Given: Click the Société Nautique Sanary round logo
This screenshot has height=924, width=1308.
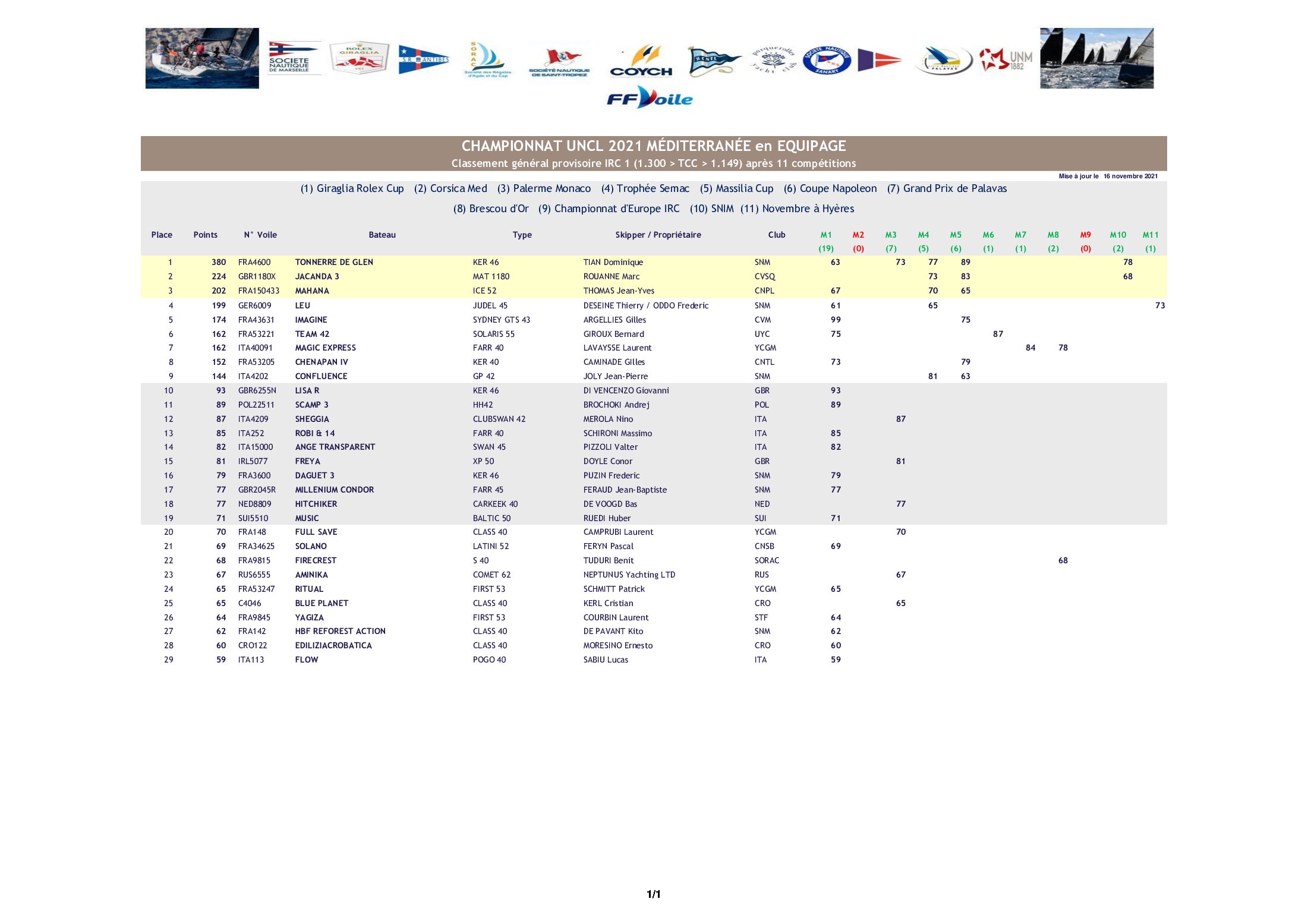Looking at the screenshot, I should pos(827,60).
